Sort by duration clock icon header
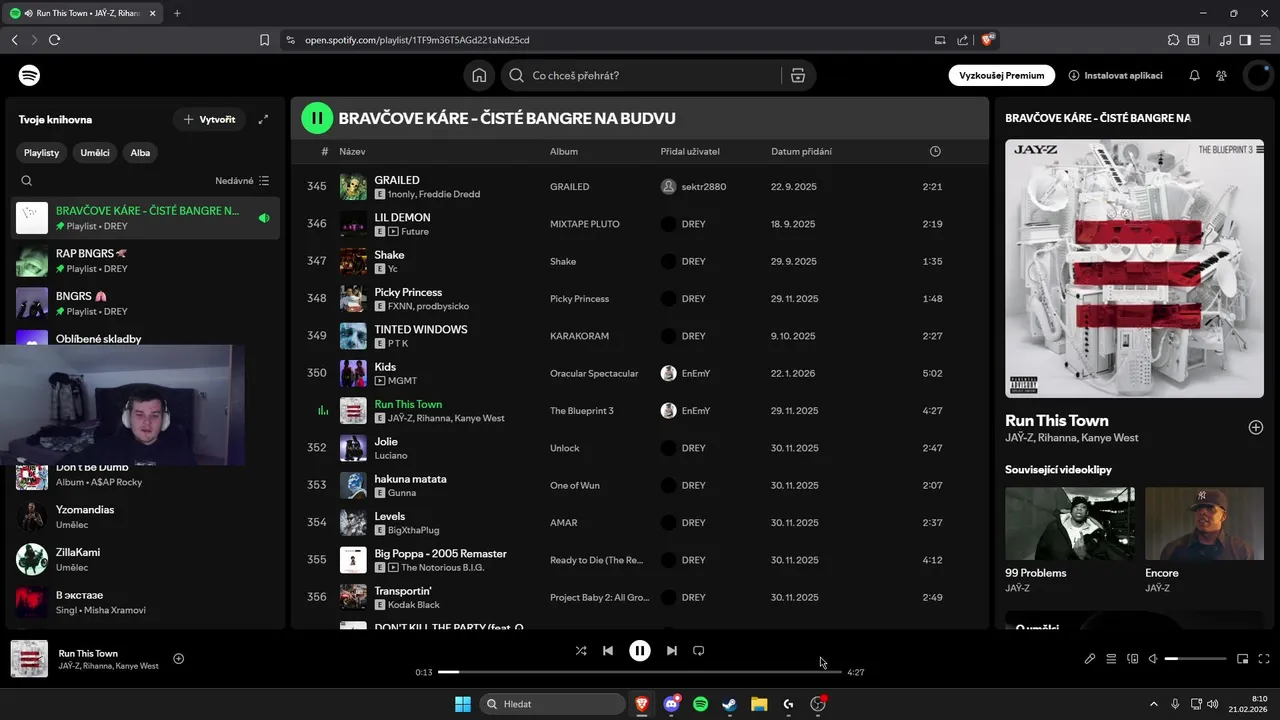1280x720 pixels. pyautogui.click(x=935, y=152)
